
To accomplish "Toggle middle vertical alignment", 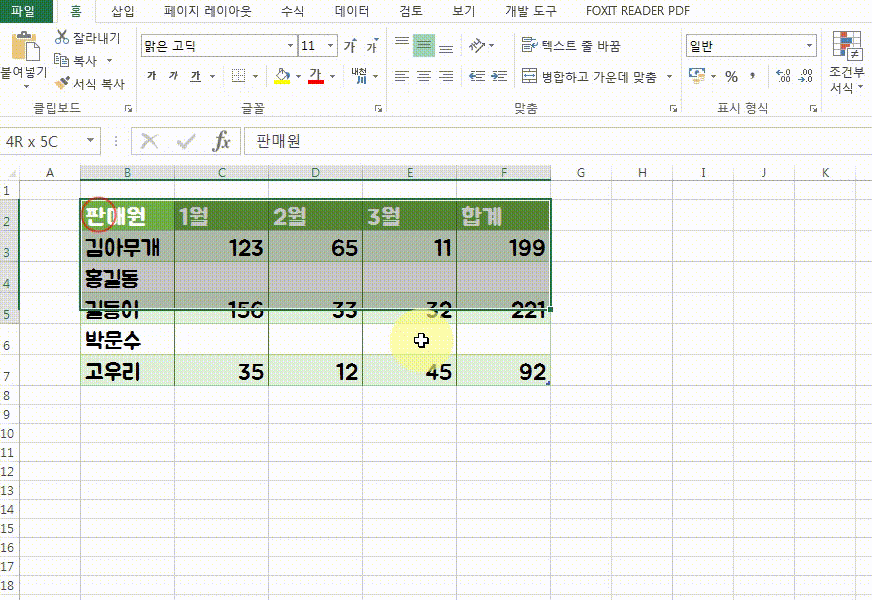I will [x=424, y=46].
